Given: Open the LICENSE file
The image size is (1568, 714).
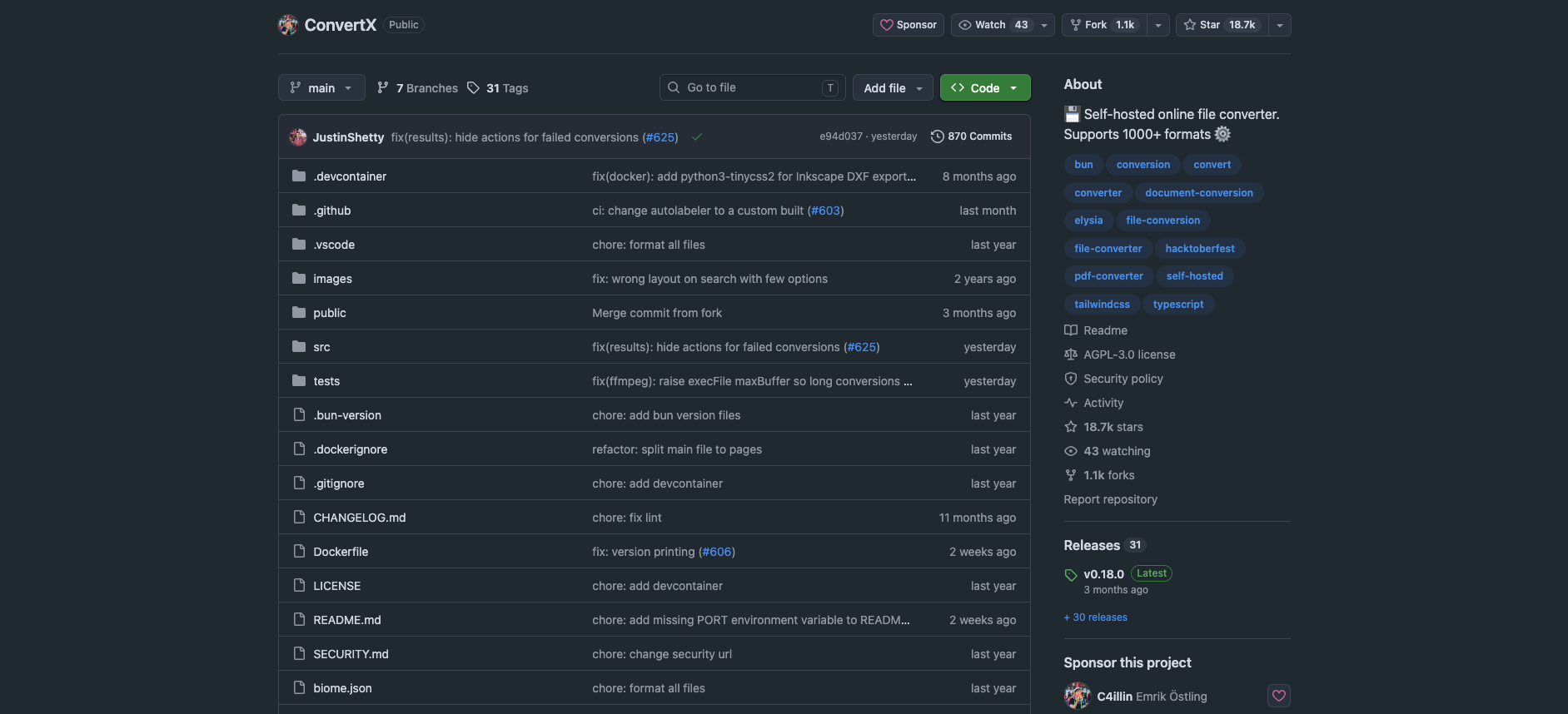Looking at the screenshot, I should 337,586.
